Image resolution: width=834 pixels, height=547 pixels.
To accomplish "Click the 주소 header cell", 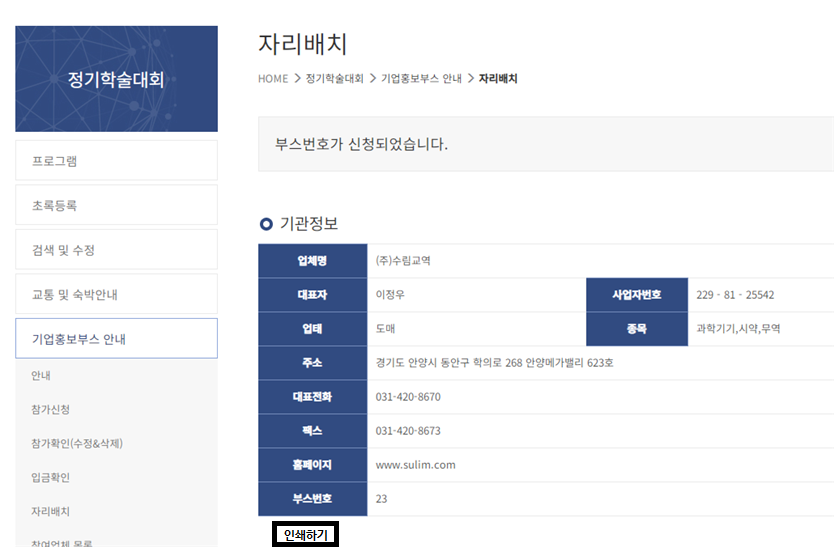I will pyautogui.click(x=313, y=362).
